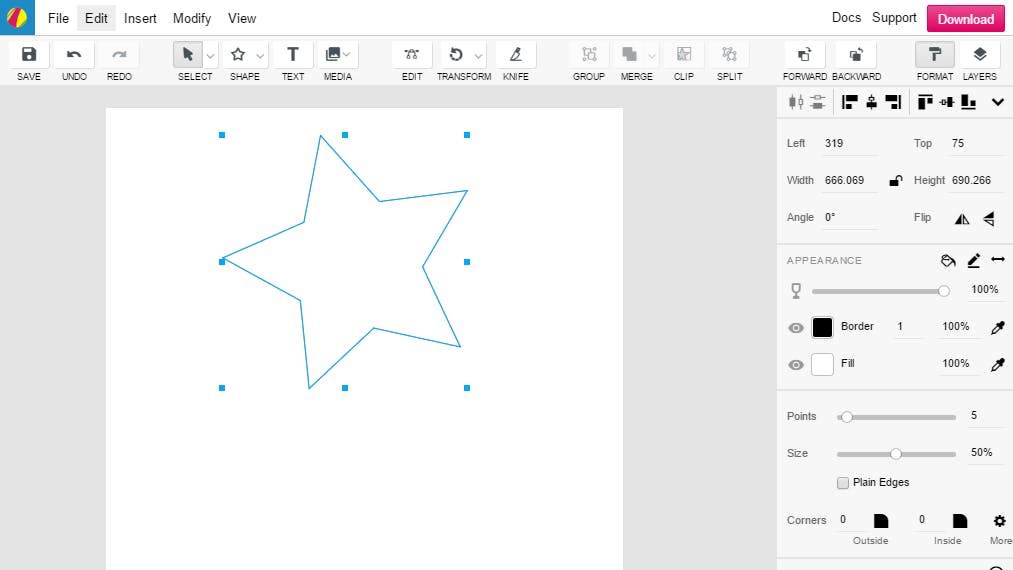Select the Knife tool
Screen dimensions: 1013x570
516,55
